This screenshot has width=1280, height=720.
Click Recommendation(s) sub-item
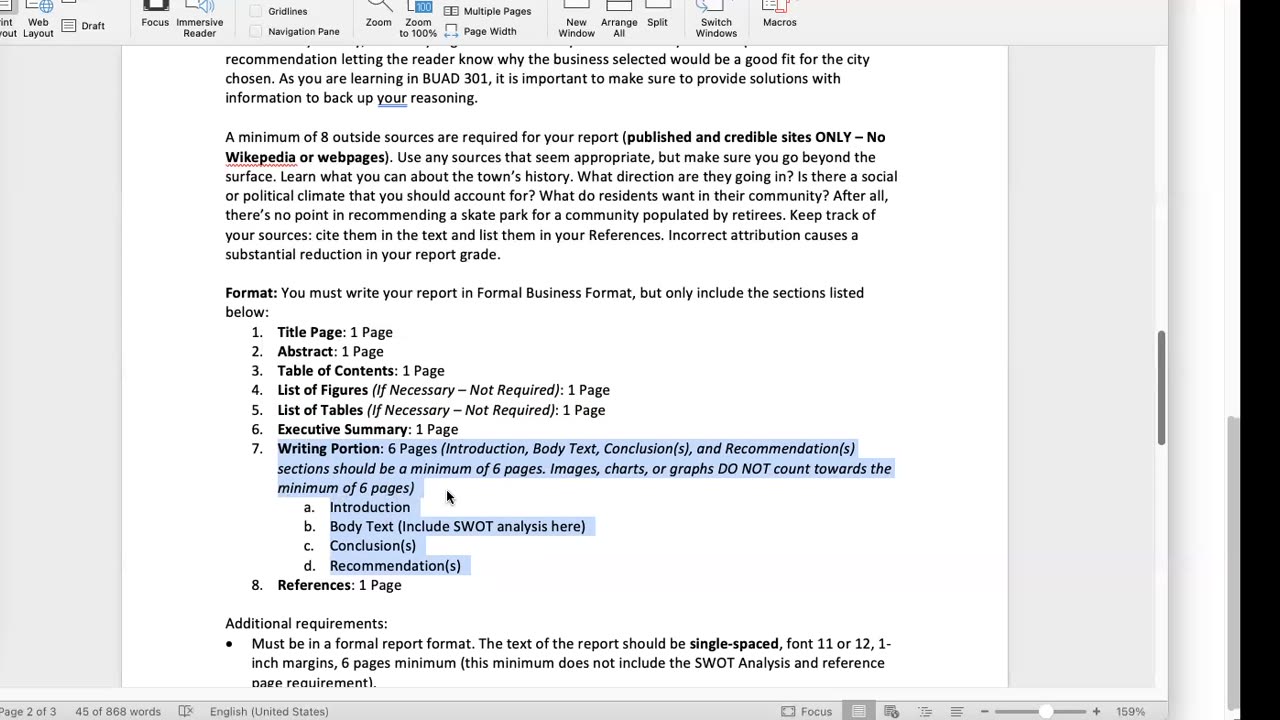pyautogui.click(x=395, y=566)
